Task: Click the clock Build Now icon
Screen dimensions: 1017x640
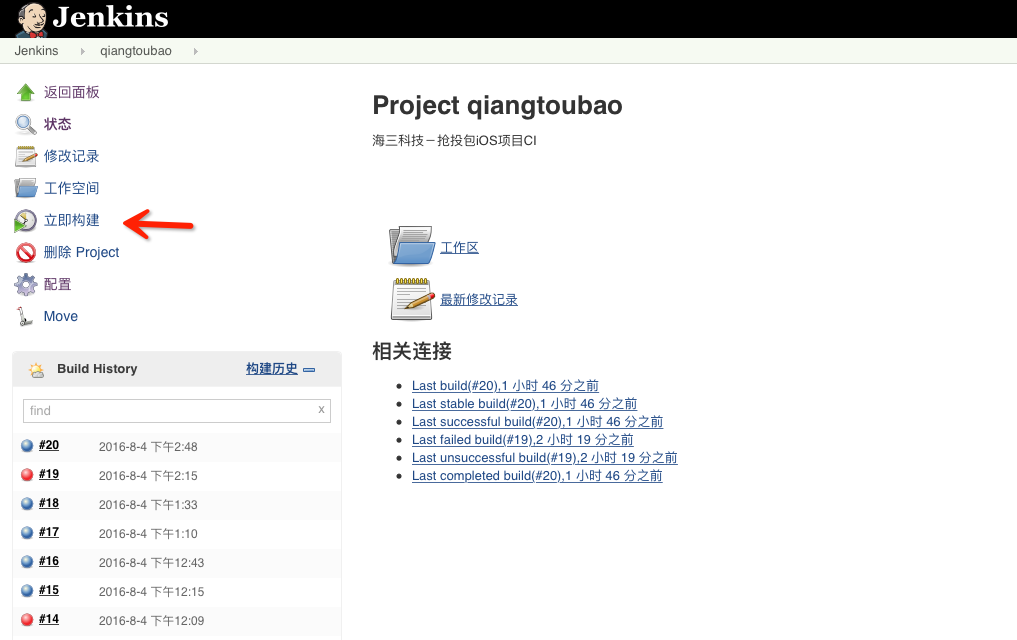Action: [x=25, y=220]
